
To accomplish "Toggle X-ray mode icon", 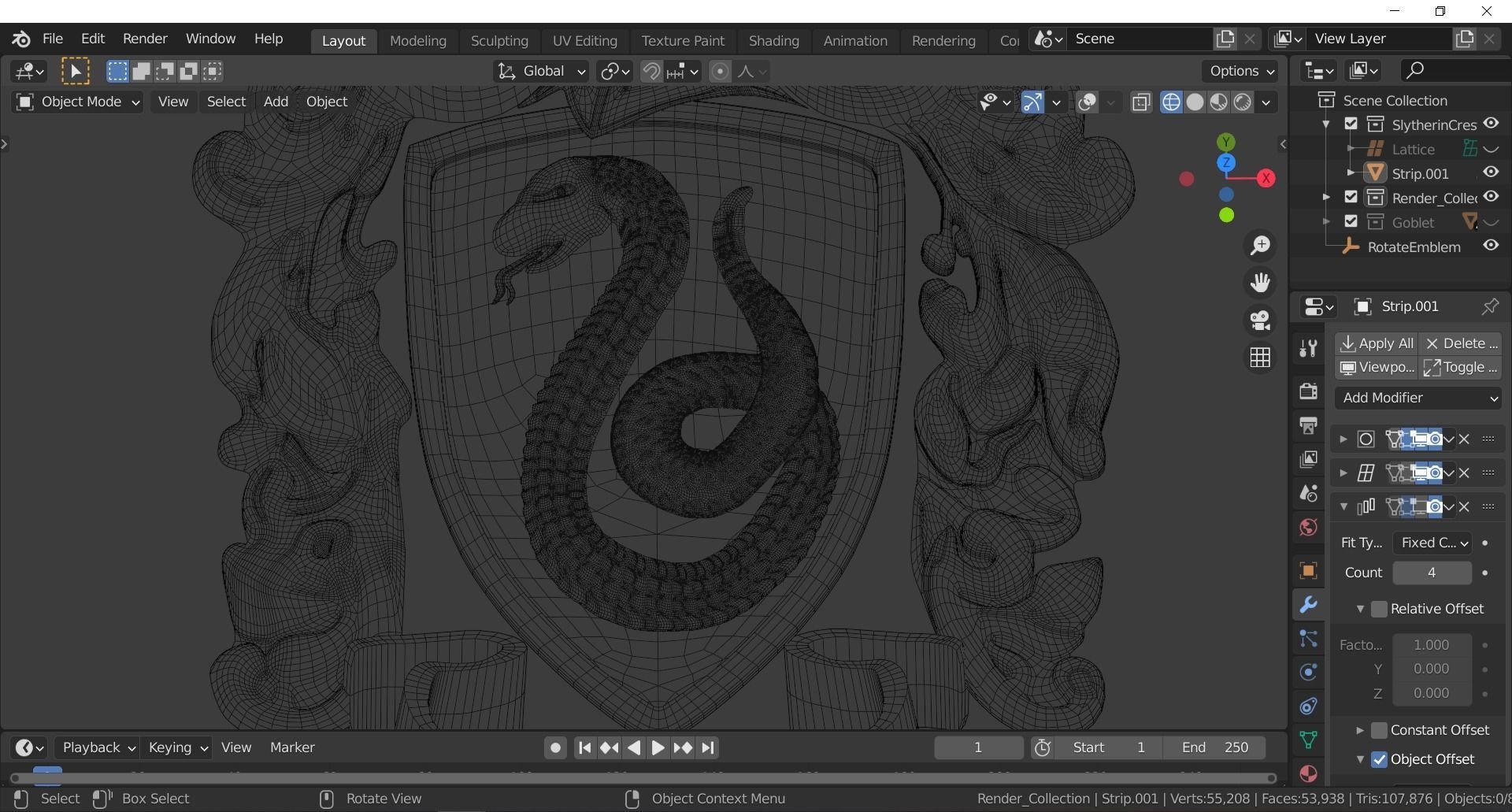I will (1141, 102).
